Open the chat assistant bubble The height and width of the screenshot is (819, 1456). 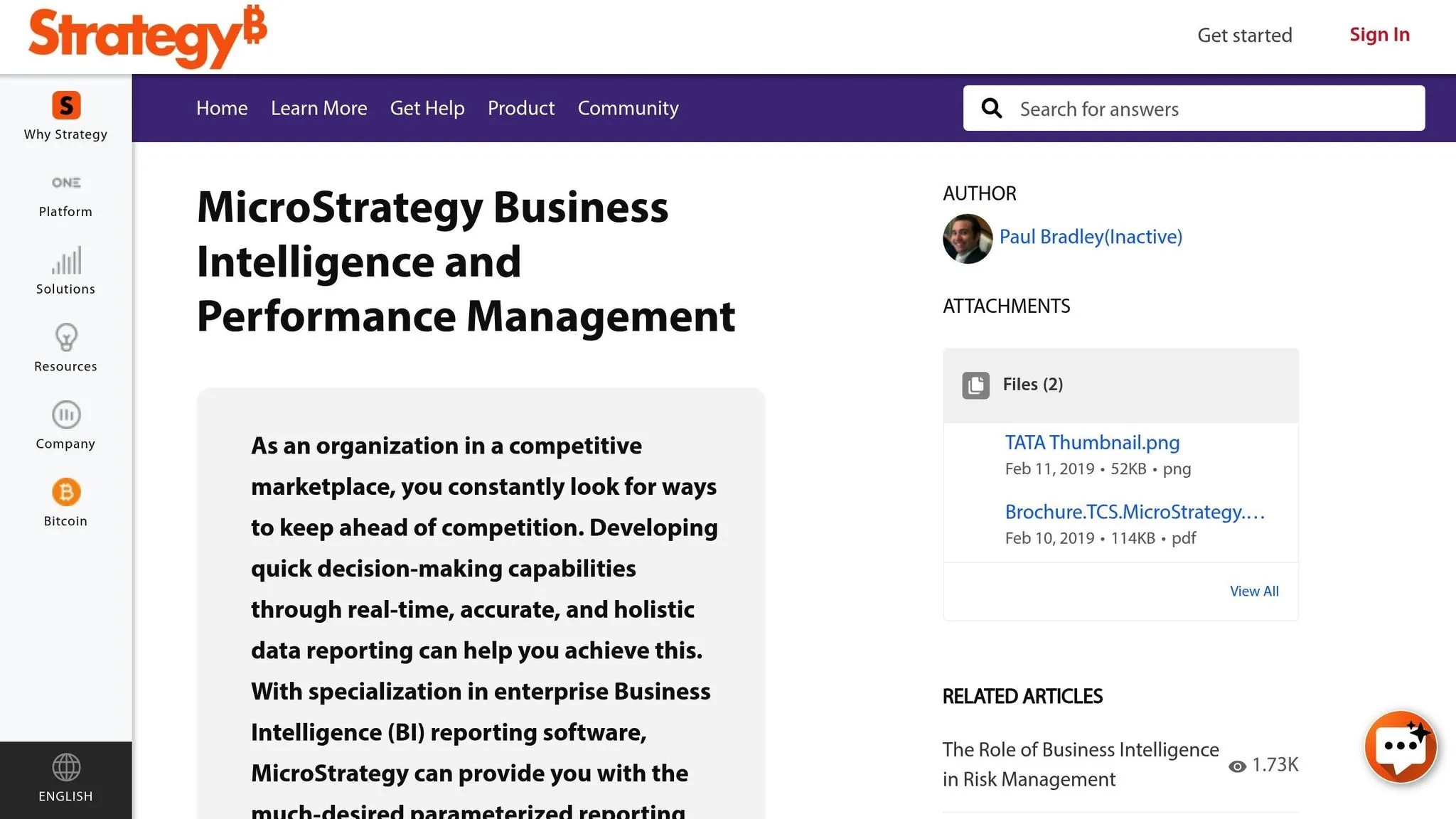[x=1401, y=746]
